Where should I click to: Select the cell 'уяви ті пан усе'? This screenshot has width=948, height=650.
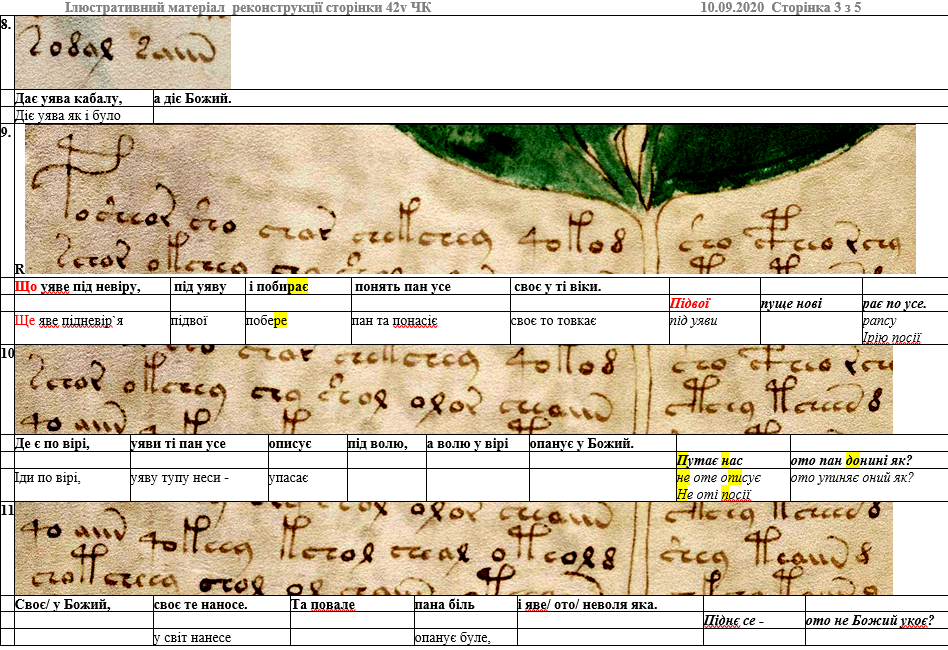point(199,443)
